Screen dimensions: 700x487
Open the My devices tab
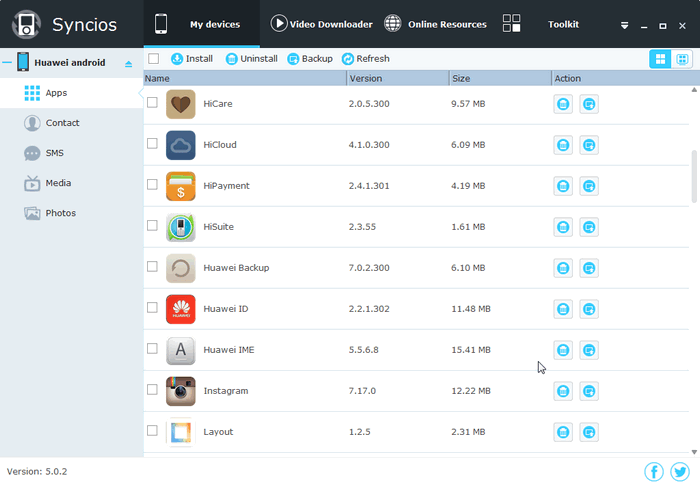[x=201, y=24]
